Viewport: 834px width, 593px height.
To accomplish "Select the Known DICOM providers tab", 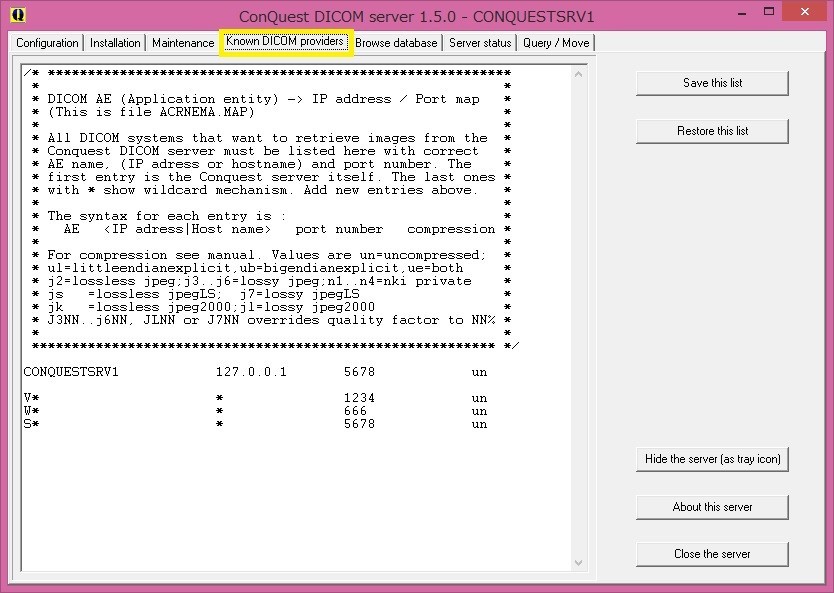I will pos(285,41).
